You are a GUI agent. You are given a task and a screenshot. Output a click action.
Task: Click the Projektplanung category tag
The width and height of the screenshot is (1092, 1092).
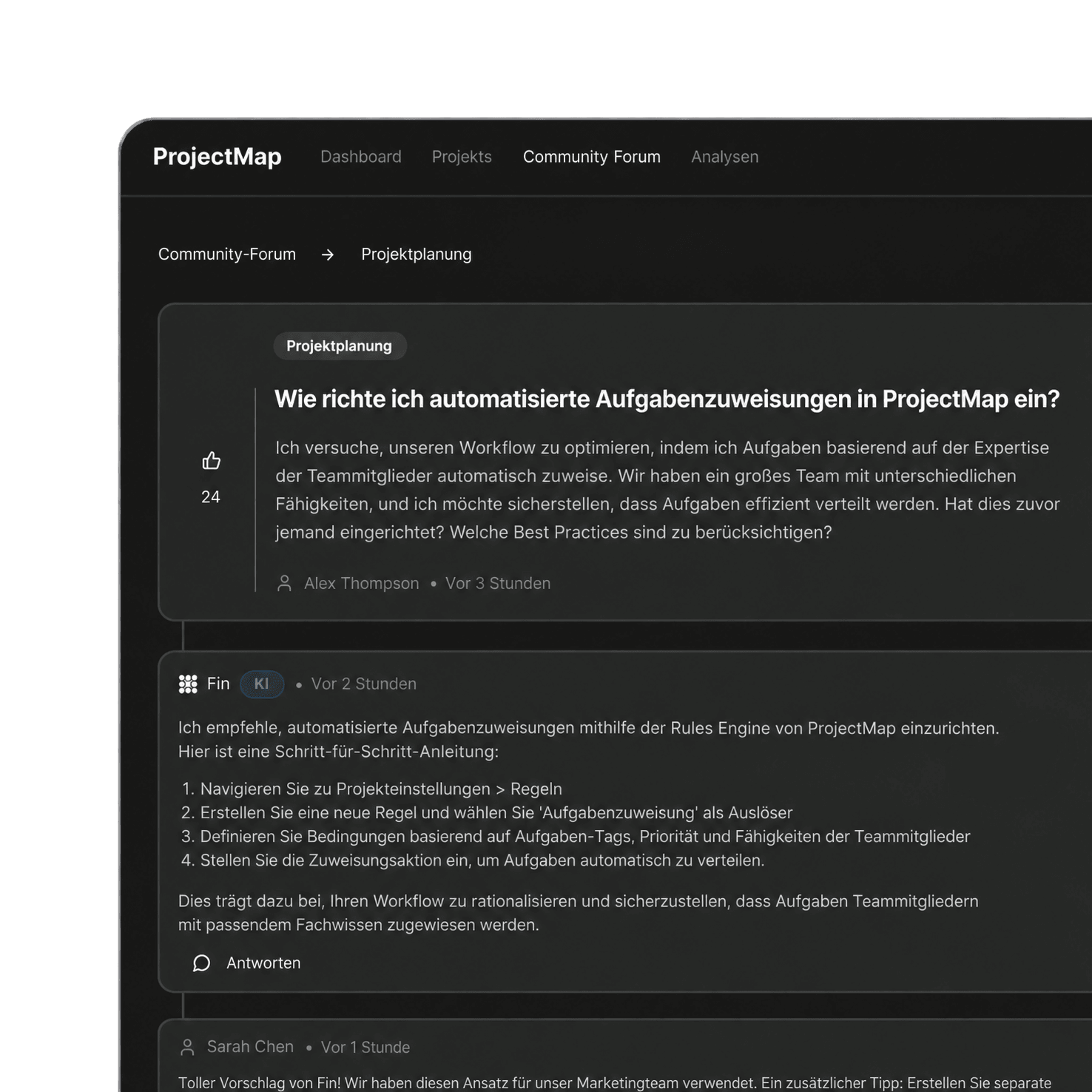pyautogui.click(x=340, y=346)
